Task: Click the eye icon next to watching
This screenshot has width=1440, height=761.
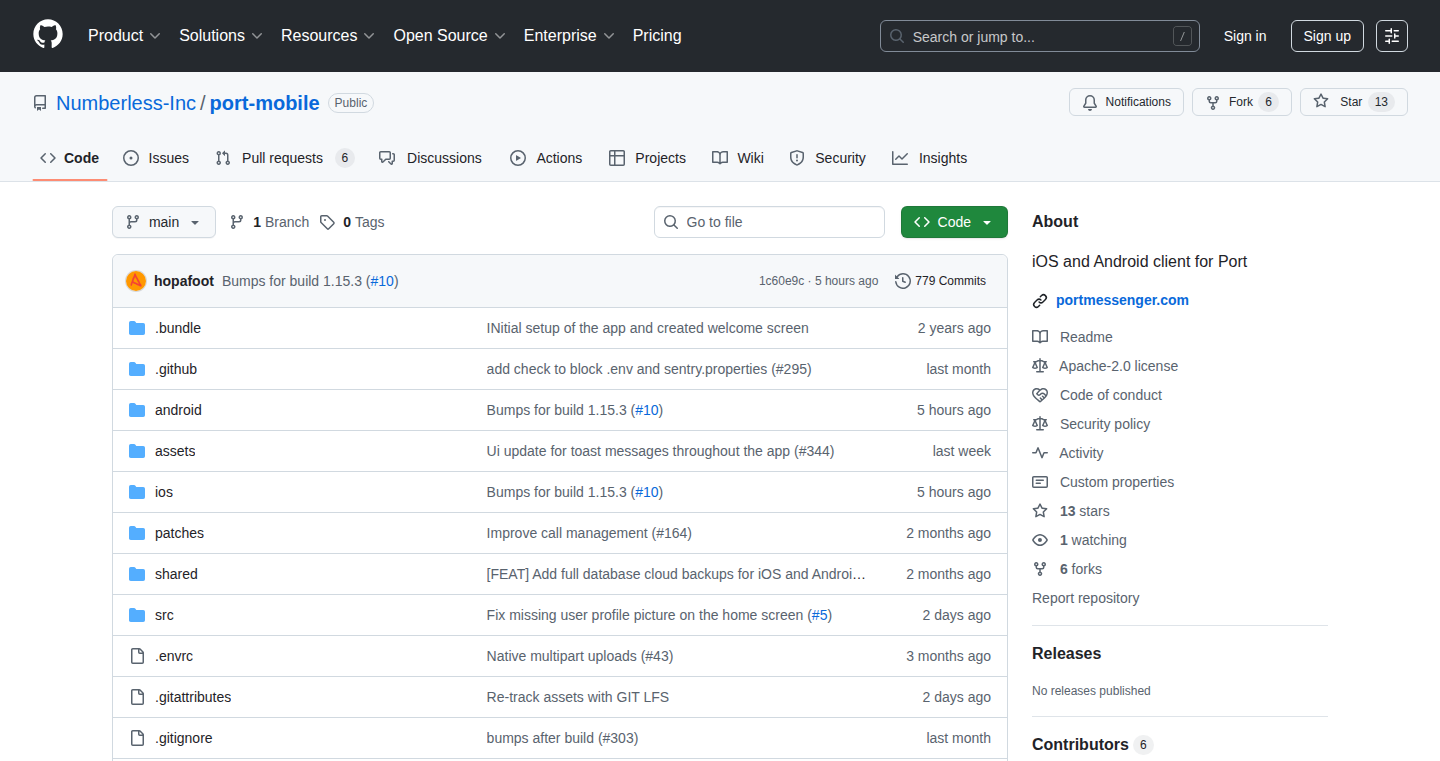Action: pyautogui.click(x=1040, y=540)
